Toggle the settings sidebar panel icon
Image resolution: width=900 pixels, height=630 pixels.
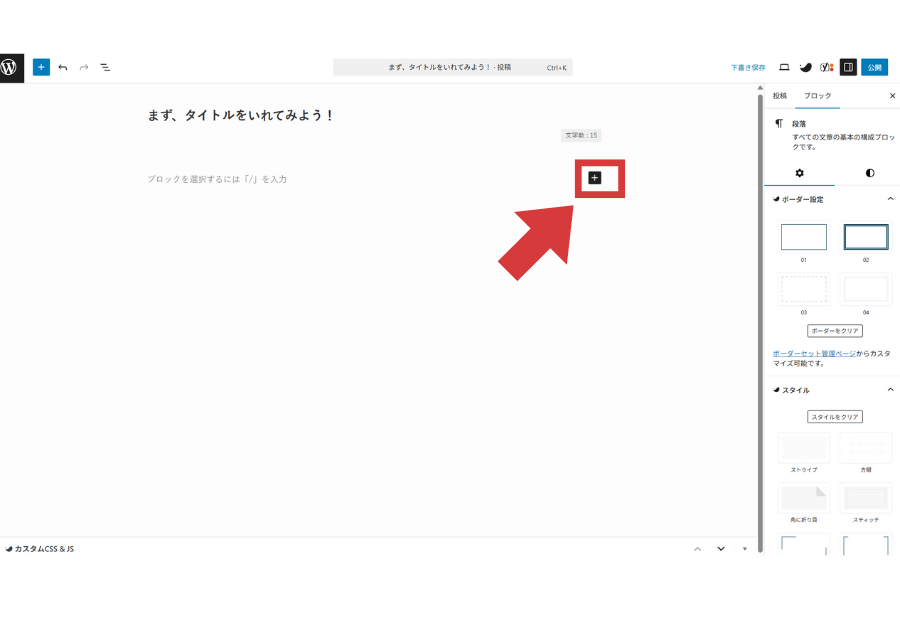(849, 67)
